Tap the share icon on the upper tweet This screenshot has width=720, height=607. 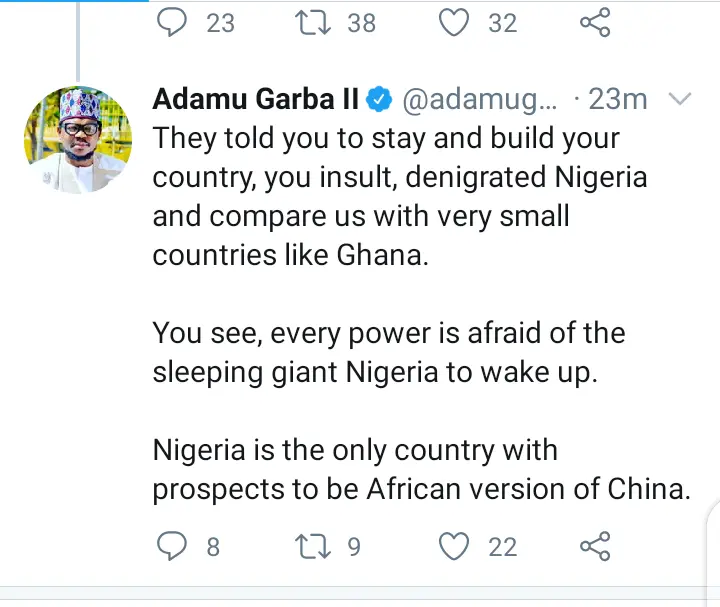pos(595,22)
